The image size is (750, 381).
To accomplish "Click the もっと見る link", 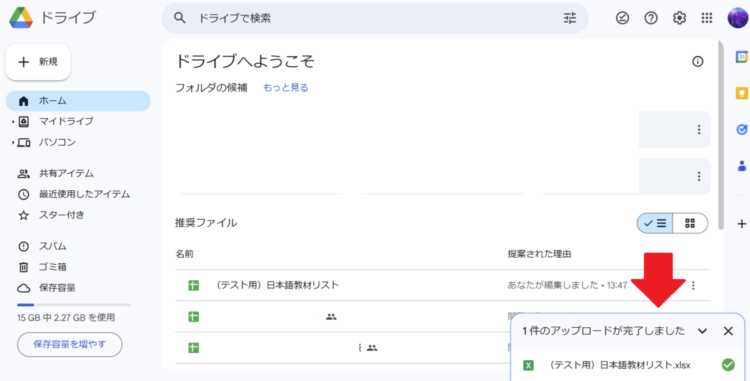I will pos(286,88).
